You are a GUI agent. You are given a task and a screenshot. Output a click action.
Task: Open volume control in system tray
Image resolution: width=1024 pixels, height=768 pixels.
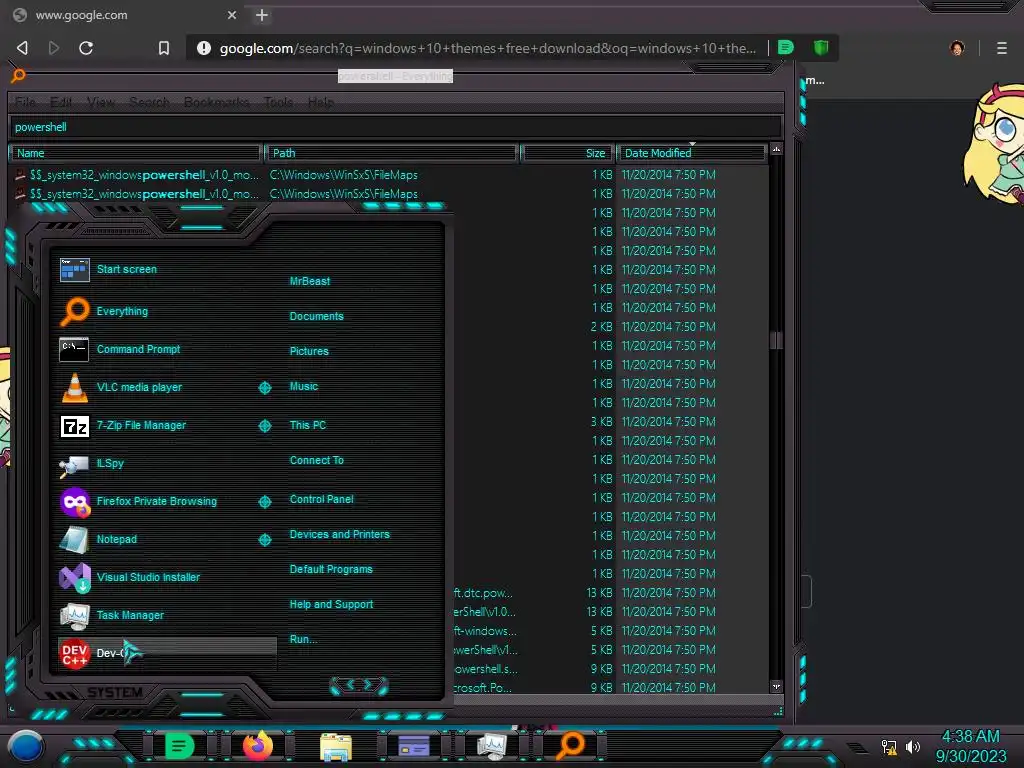(x=913, y=747)
